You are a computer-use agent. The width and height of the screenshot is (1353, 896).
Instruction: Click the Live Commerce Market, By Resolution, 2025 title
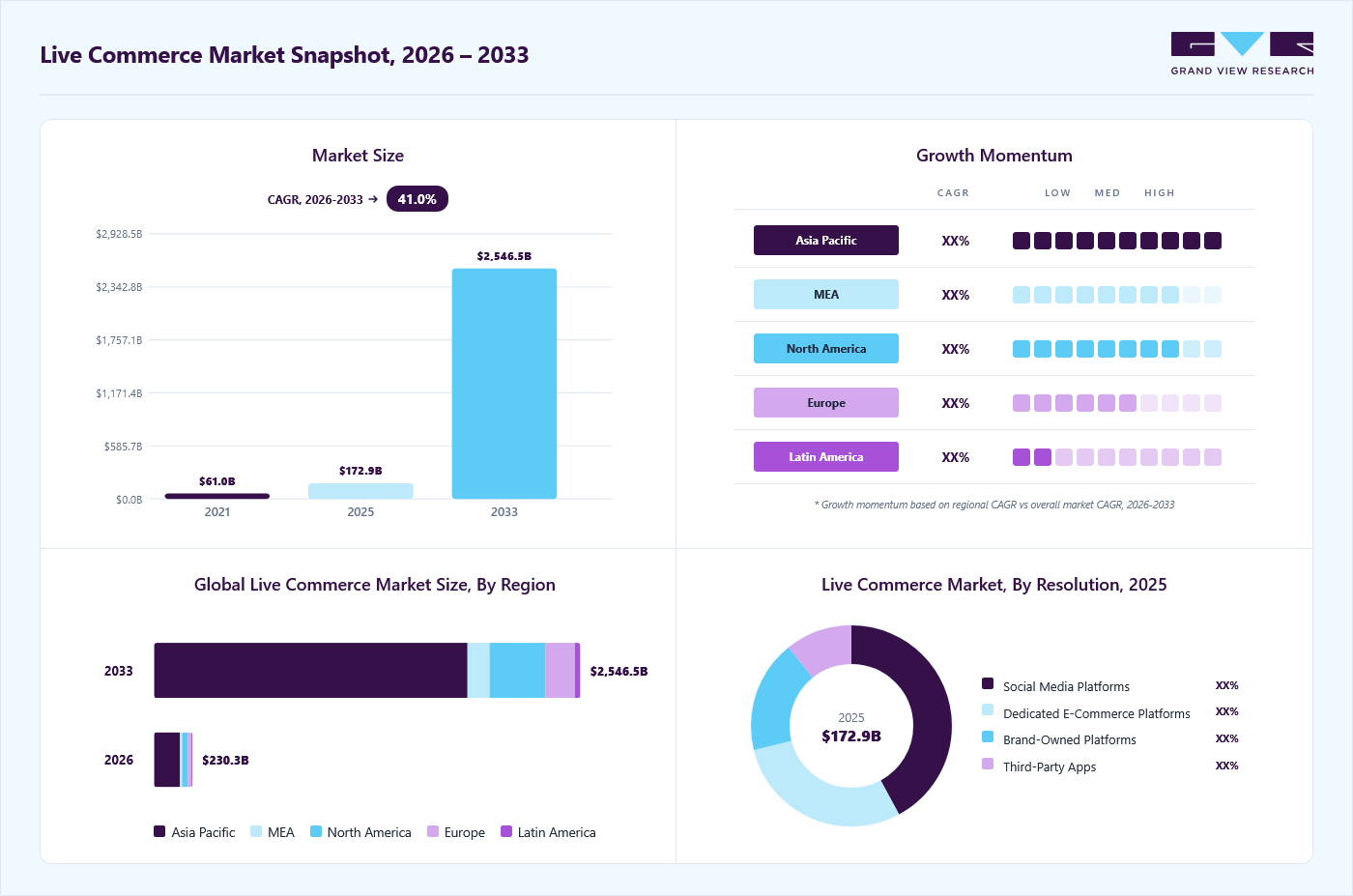pyautogui.click(x=994, y=585)
